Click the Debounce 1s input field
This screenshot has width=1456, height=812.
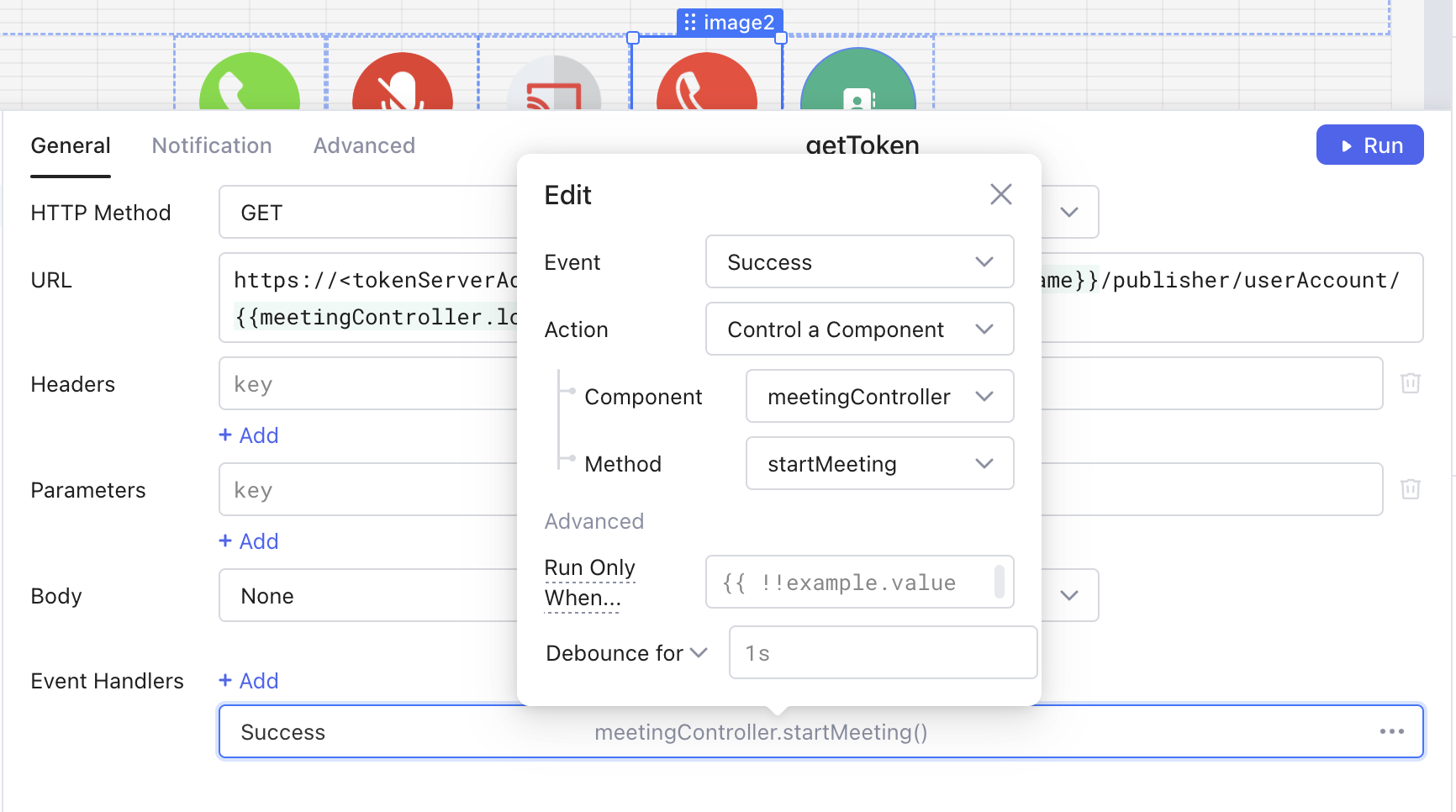pos(883,653)
